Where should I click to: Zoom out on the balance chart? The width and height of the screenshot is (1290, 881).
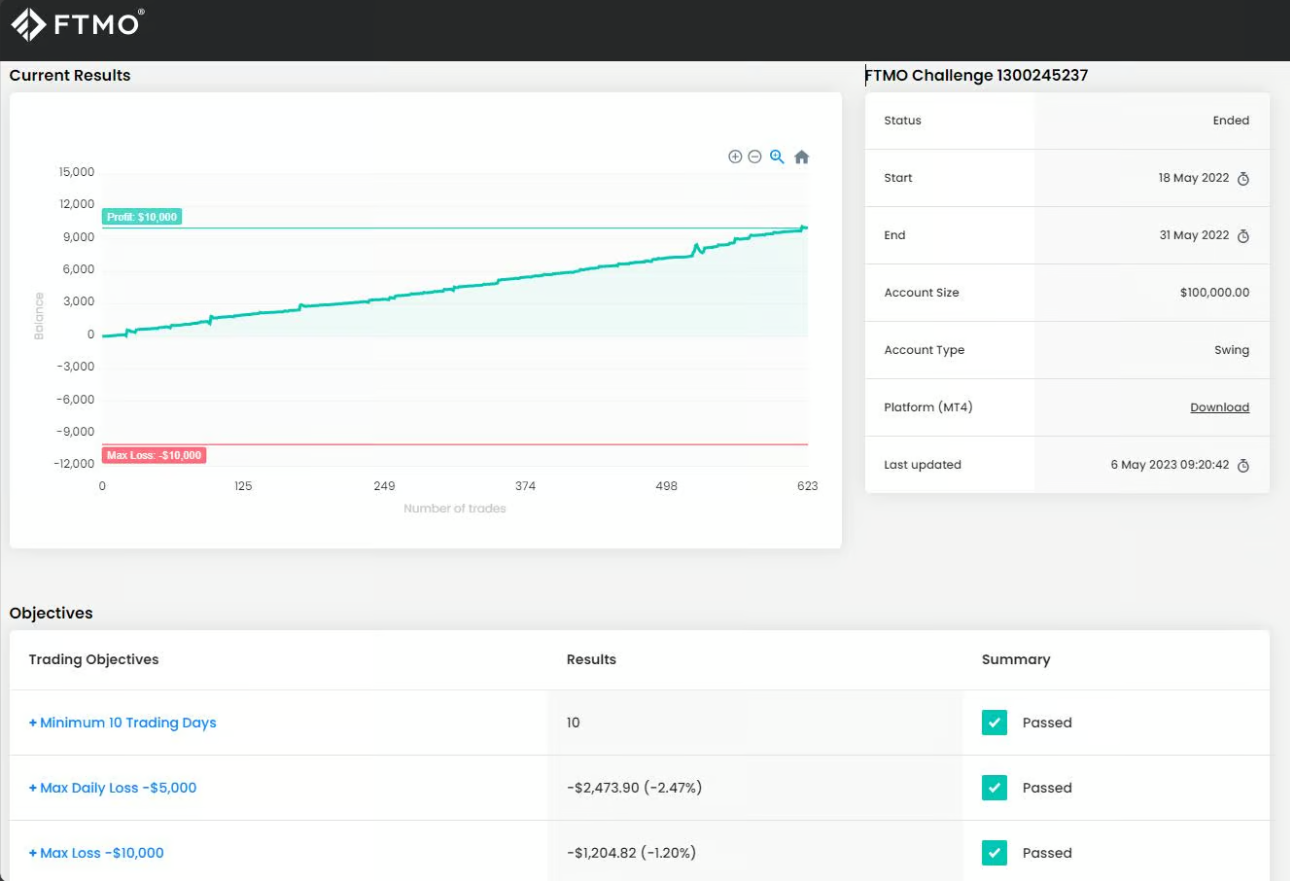[x=755, y=157]
